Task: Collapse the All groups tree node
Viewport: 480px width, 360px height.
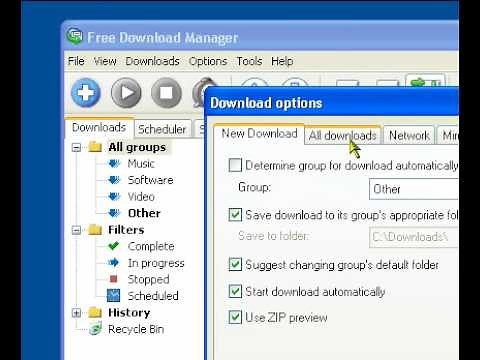Action: [x=76, y=147]
